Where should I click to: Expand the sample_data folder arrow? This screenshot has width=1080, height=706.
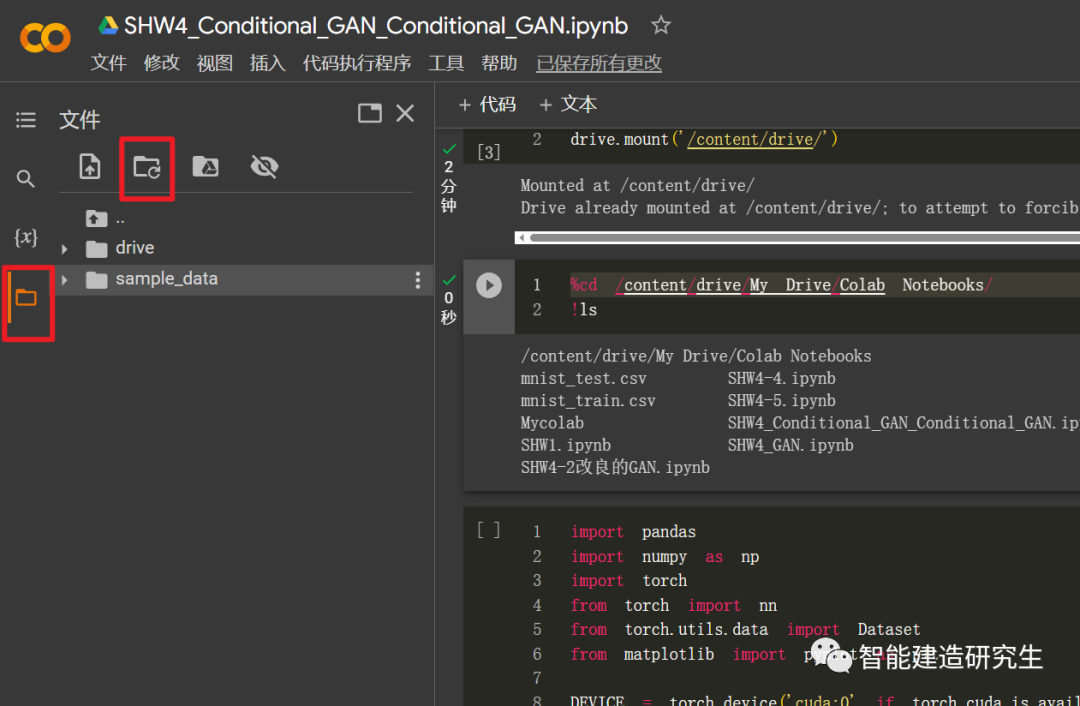[x=65, y=280]
